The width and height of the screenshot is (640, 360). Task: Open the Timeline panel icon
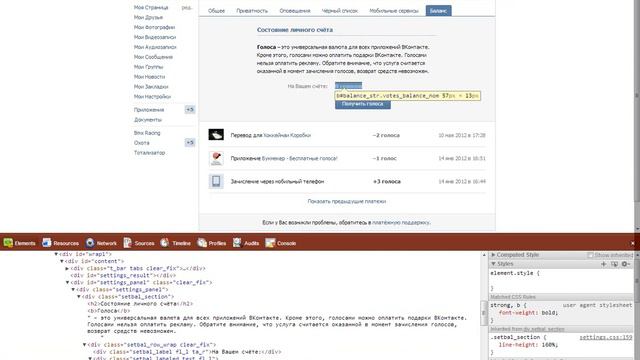click(x=164, y=243)
